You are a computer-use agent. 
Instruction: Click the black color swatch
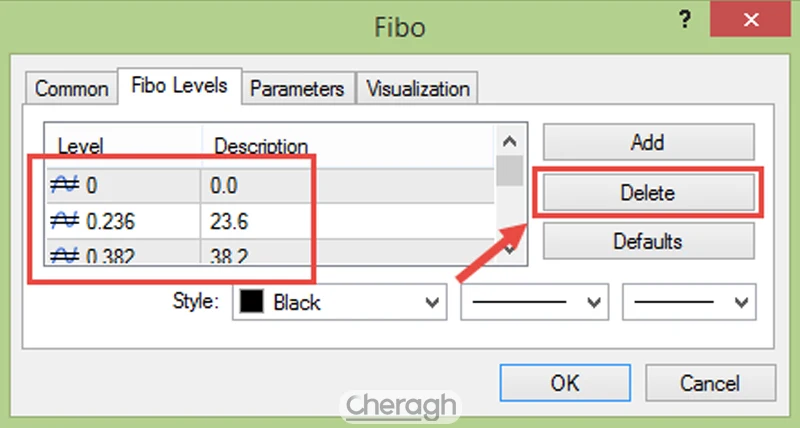251,301
